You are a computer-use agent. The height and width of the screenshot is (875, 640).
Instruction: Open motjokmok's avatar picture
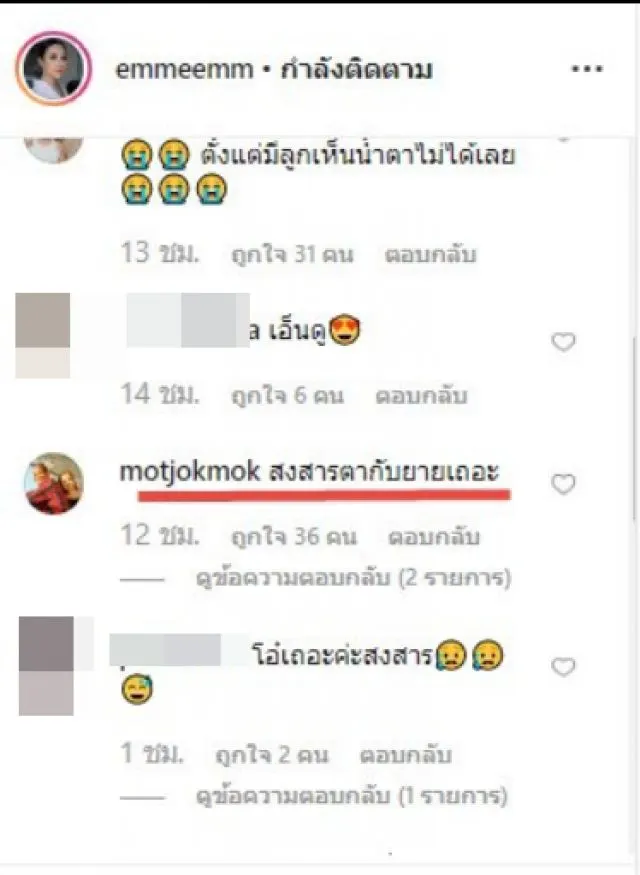pos(54,483)
